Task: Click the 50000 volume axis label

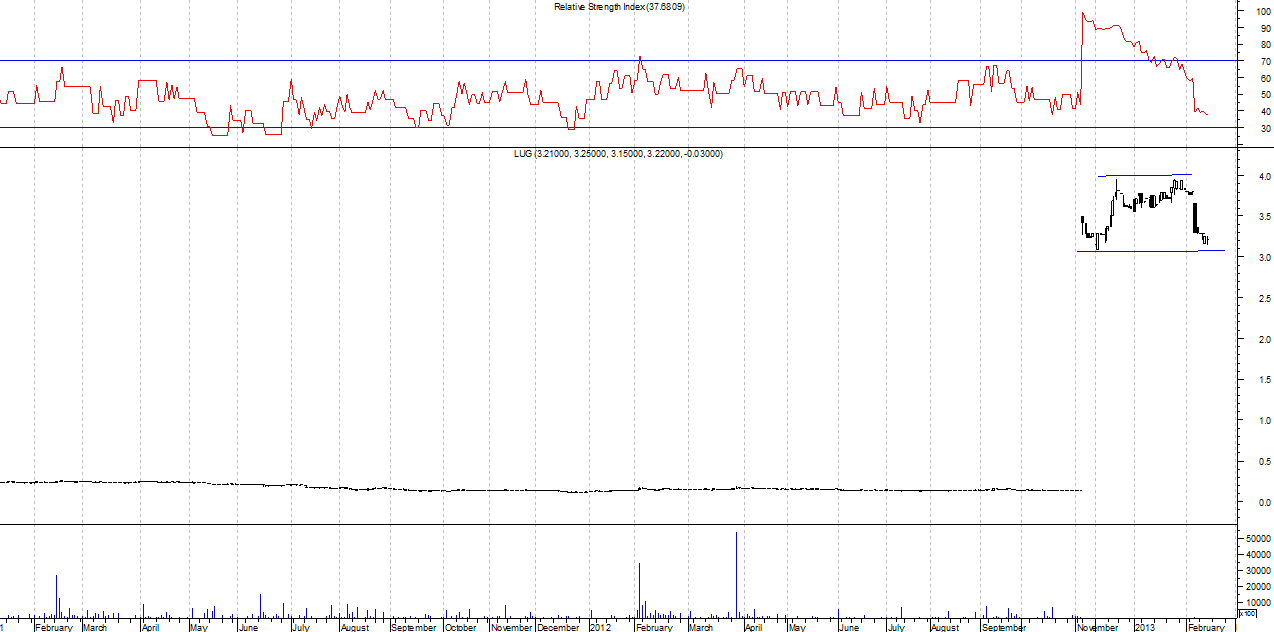Action: [x=1256, y=539]
